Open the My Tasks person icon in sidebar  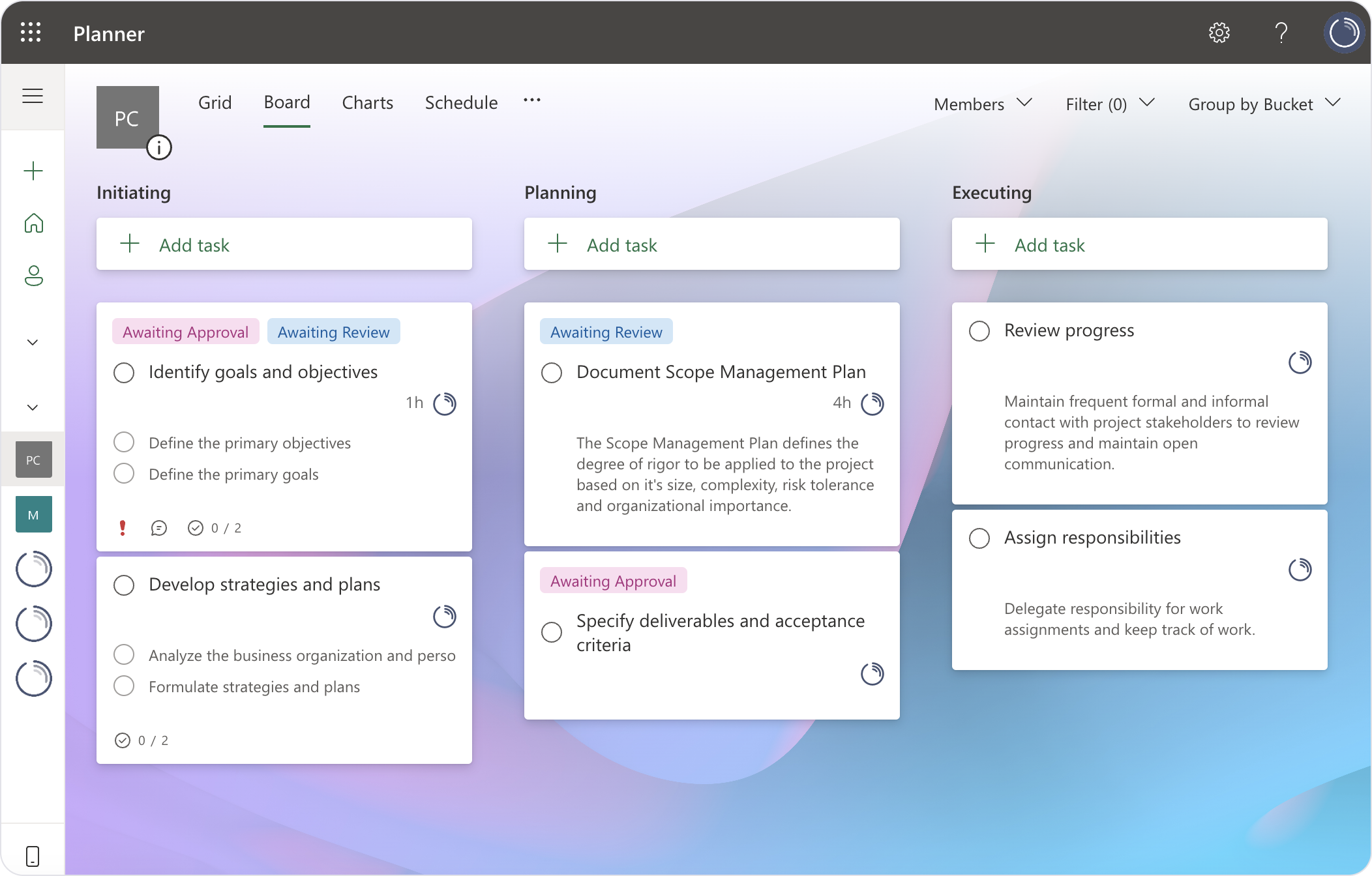[x=33, y=276]
